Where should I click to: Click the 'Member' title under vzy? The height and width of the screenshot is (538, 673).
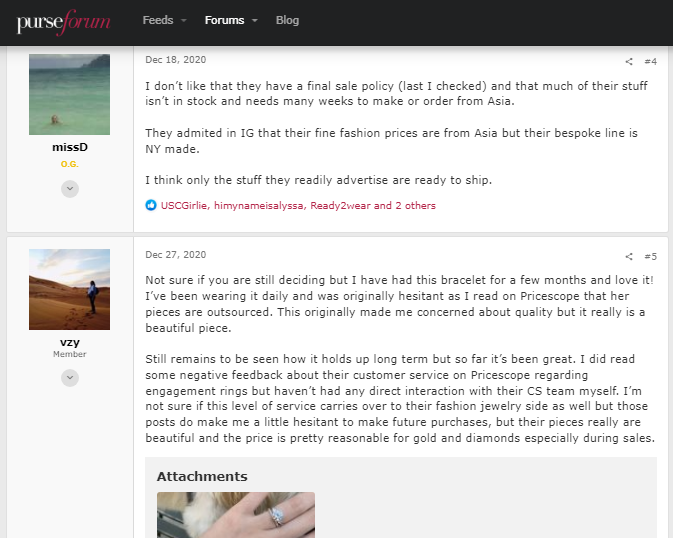[70, 354]
